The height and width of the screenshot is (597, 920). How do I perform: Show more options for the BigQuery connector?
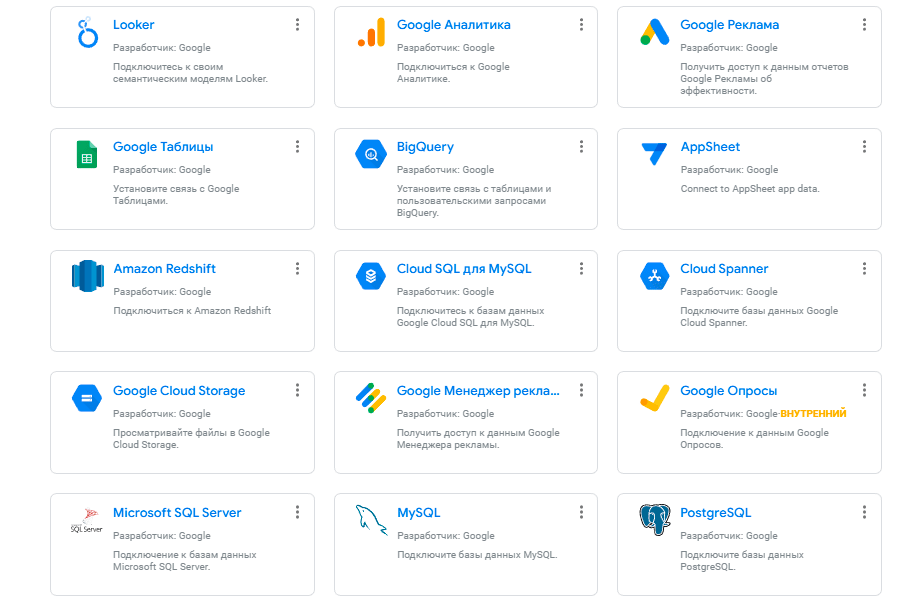click(581, 147)
